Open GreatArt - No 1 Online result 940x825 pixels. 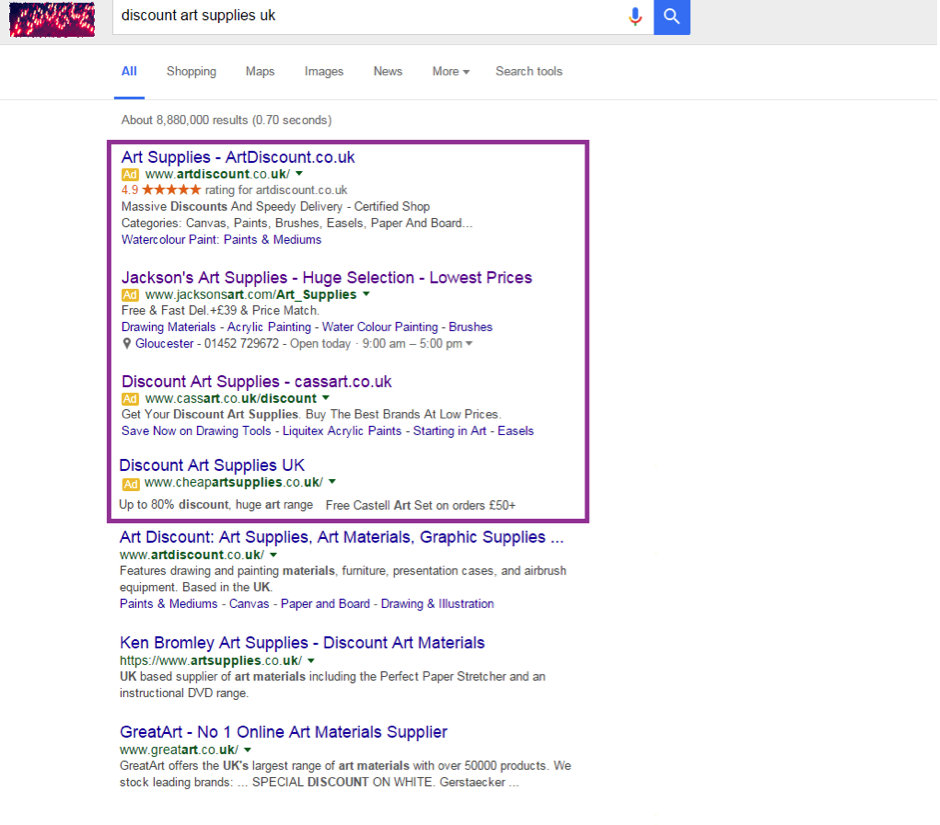284,732
